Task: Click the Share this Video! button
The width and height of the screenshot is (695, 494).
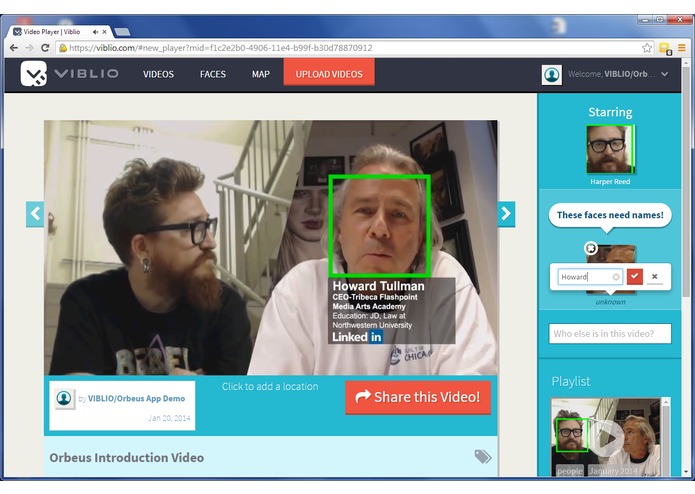Action: coord(418,397)
